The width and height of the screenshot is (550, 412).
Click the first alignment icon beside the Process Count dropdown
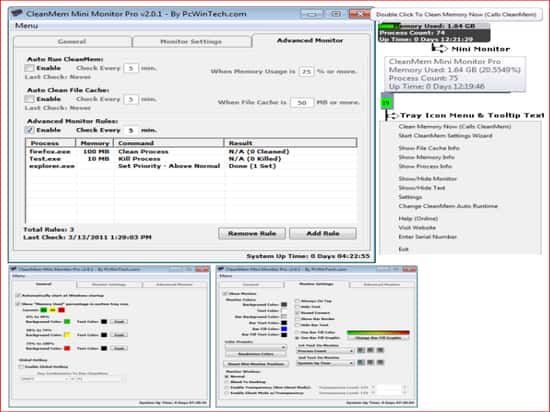coord(360,350)
